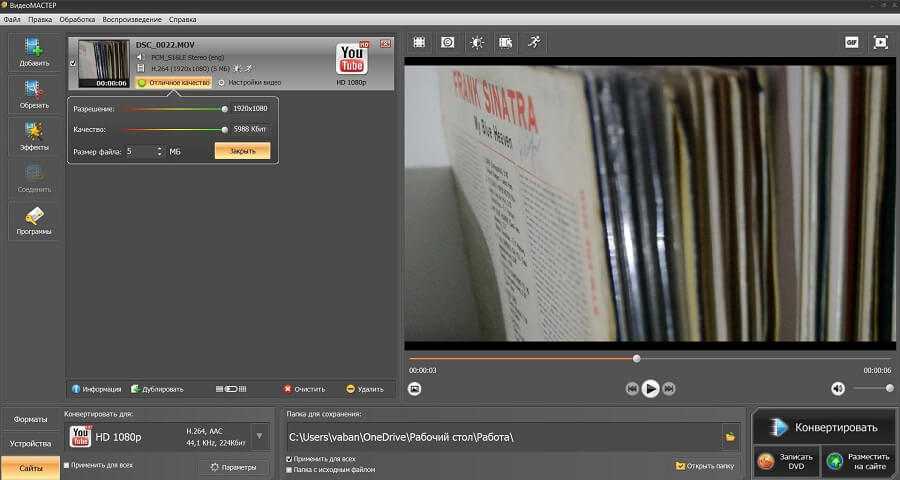The height and width of the screenshot is (480, 900).
Task: Click the GIF creation icon
Action: [x=851, y=42]
